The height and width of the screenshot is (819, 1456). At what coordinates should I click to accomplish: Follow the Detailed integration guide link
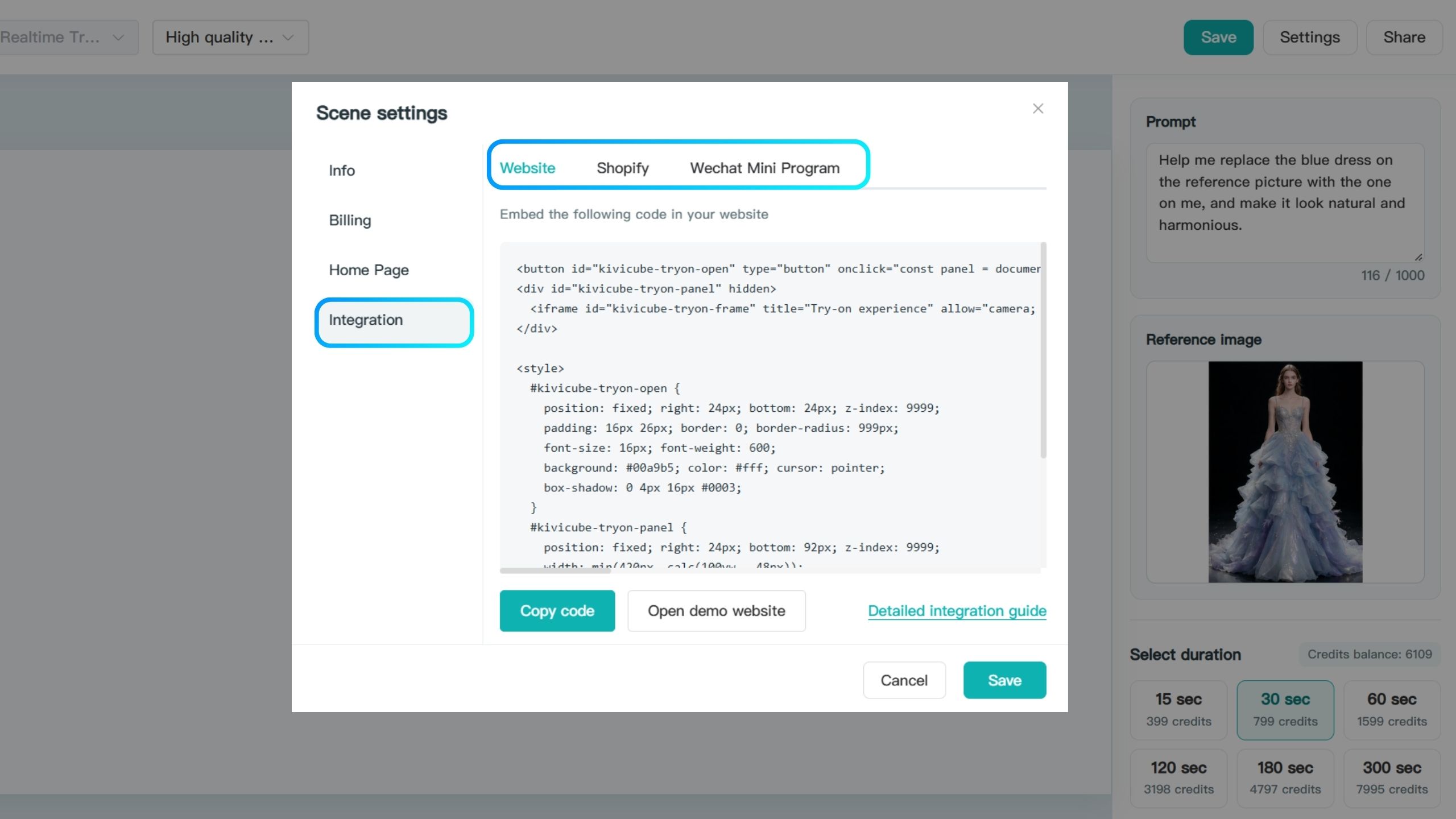pyautogui.click(x=957, y=611)
